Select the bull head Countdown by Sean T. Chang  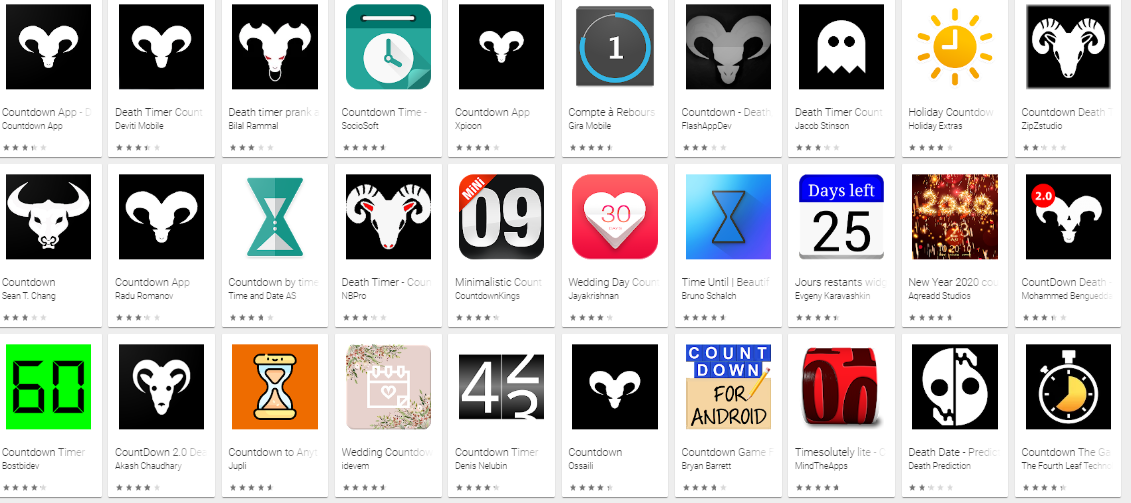point(48,216)
